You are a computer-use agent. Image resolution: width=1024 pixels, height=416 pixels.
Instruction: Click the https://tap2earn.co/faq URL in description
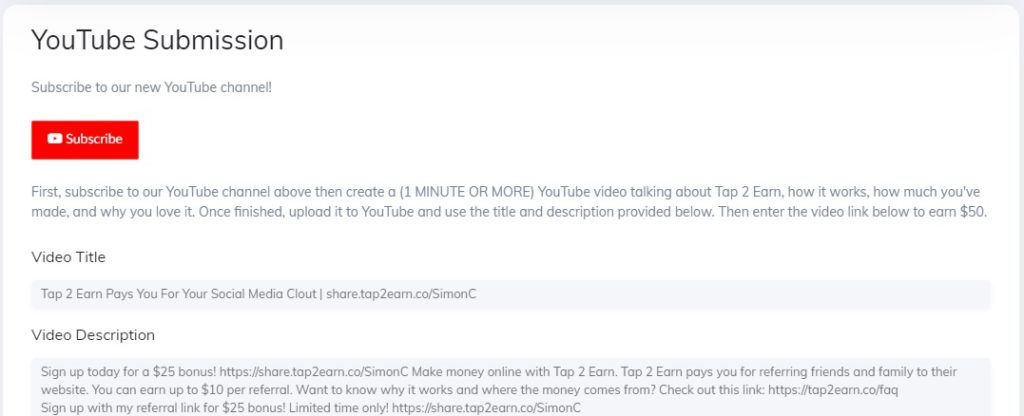tap(833, 390)
